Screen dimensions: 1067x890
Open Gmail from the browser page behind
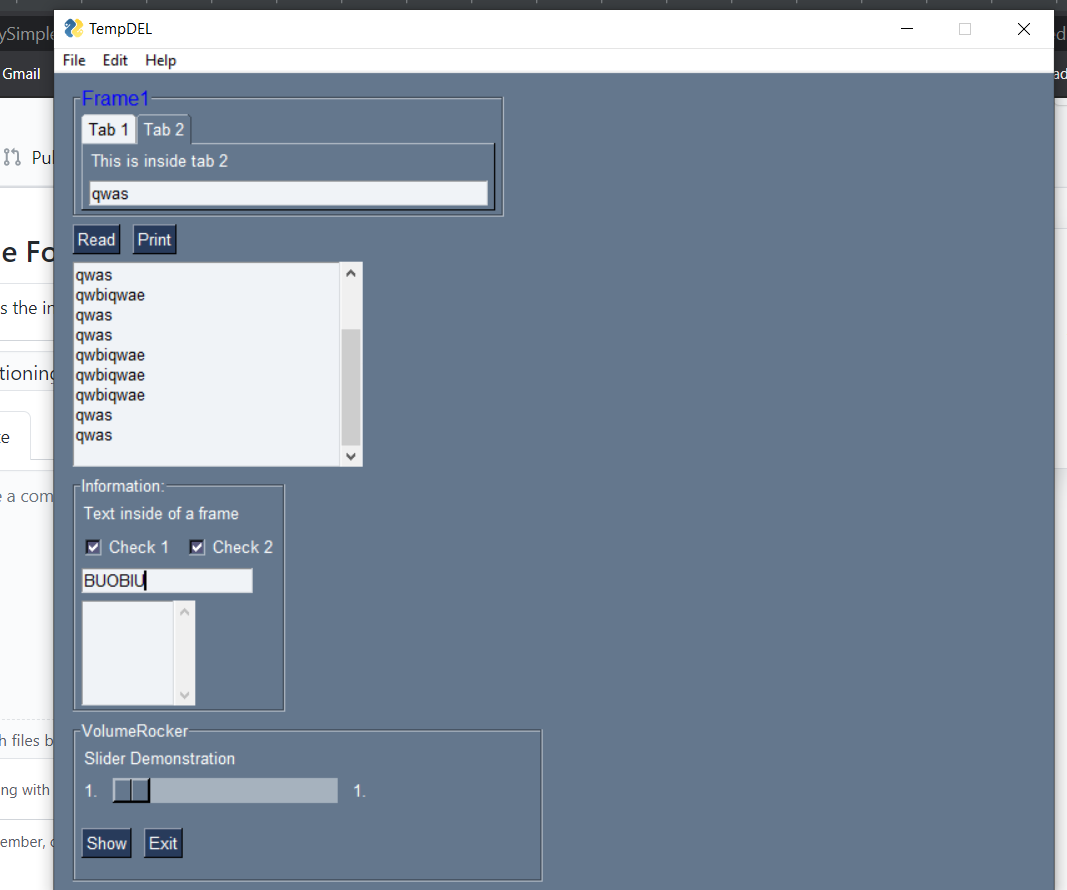(x=21, y=73)
